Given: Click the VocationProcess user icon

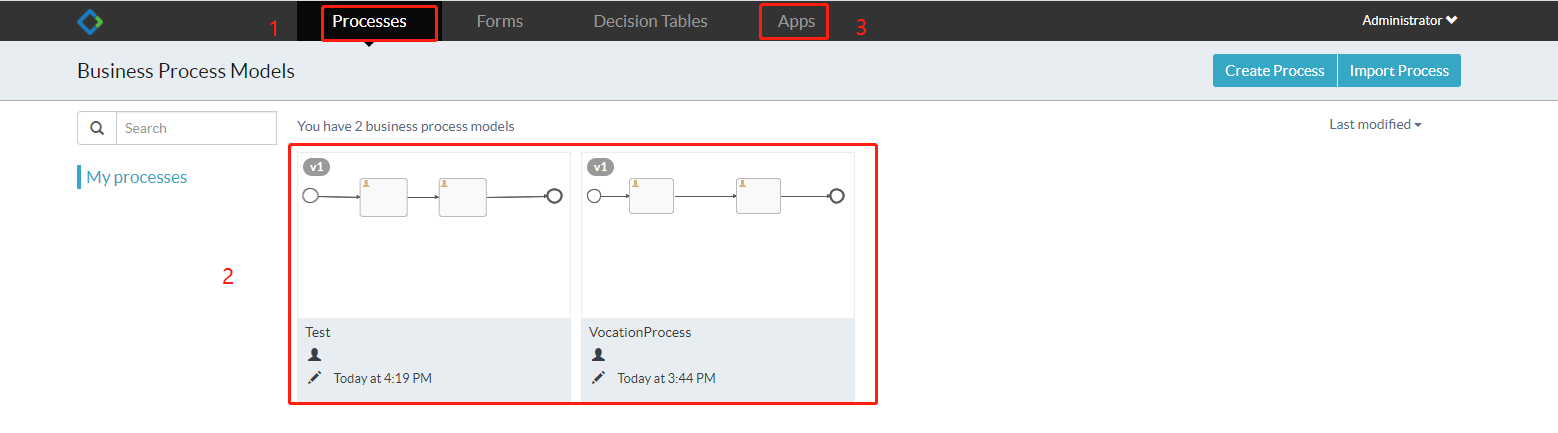Looking at the screenshot, I should point(599,354).
